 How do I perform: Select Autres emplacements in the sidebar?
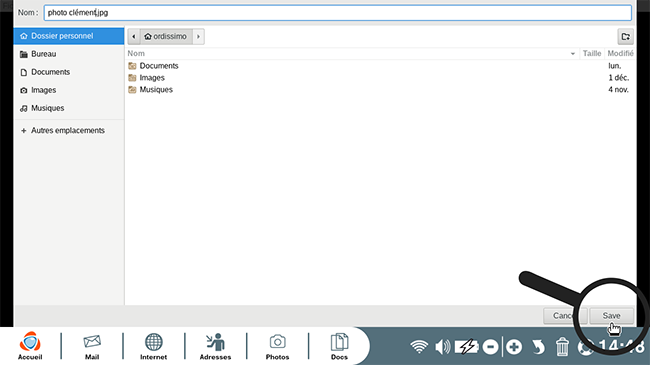tap(69, 130)
